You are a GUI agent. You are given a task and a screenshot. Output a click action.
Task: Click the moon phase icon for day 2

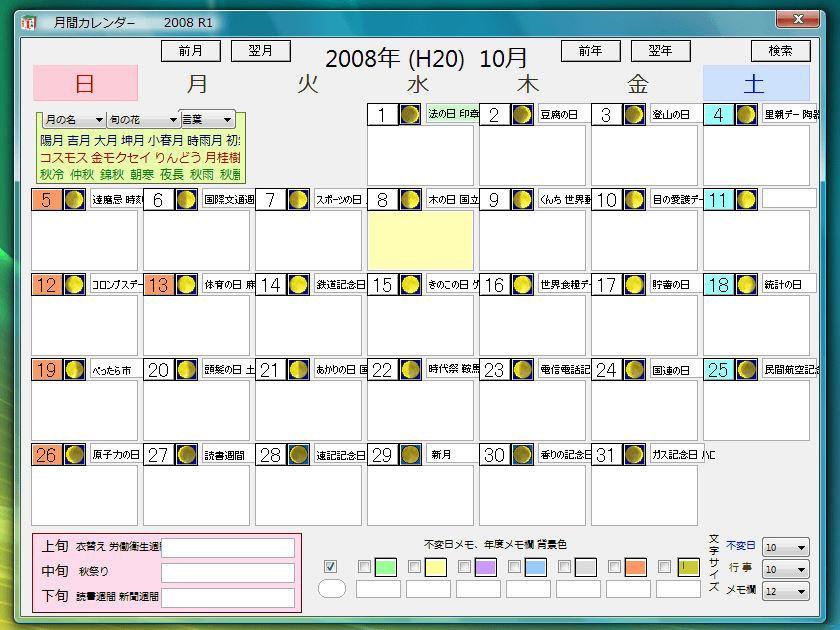pyautogui.click(x=522, y=115)
